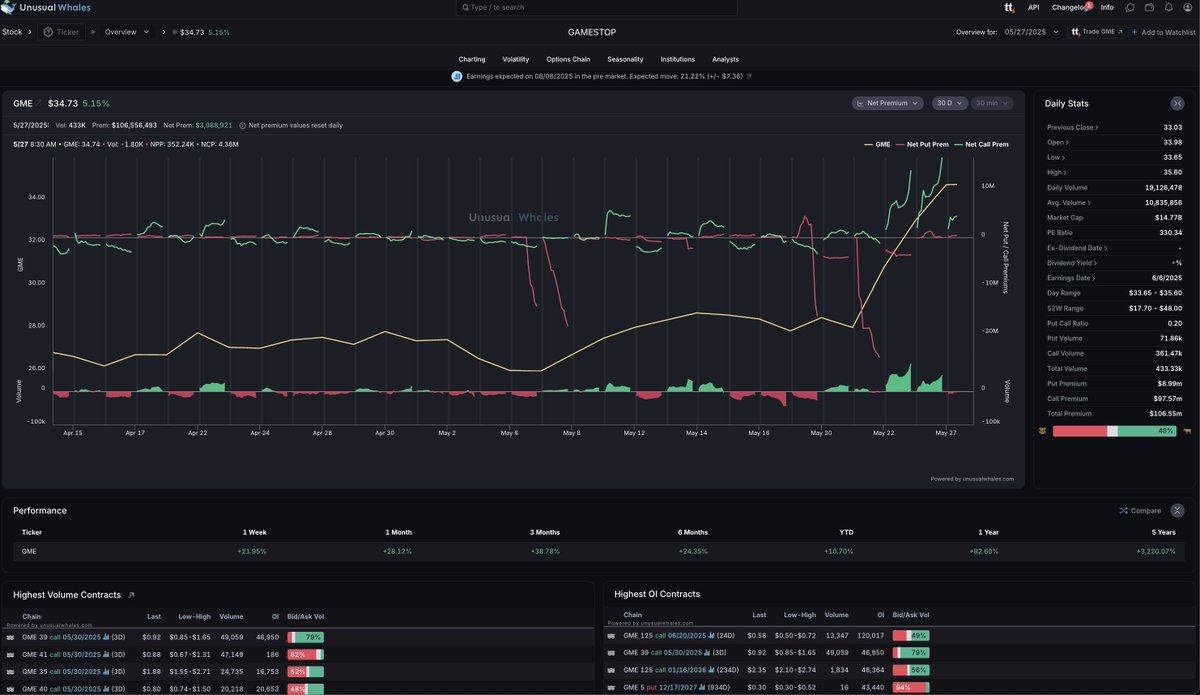Screen dimensions: 1200x695
Task: Click the Stock breadcrumb link
Action: [12, 32]
